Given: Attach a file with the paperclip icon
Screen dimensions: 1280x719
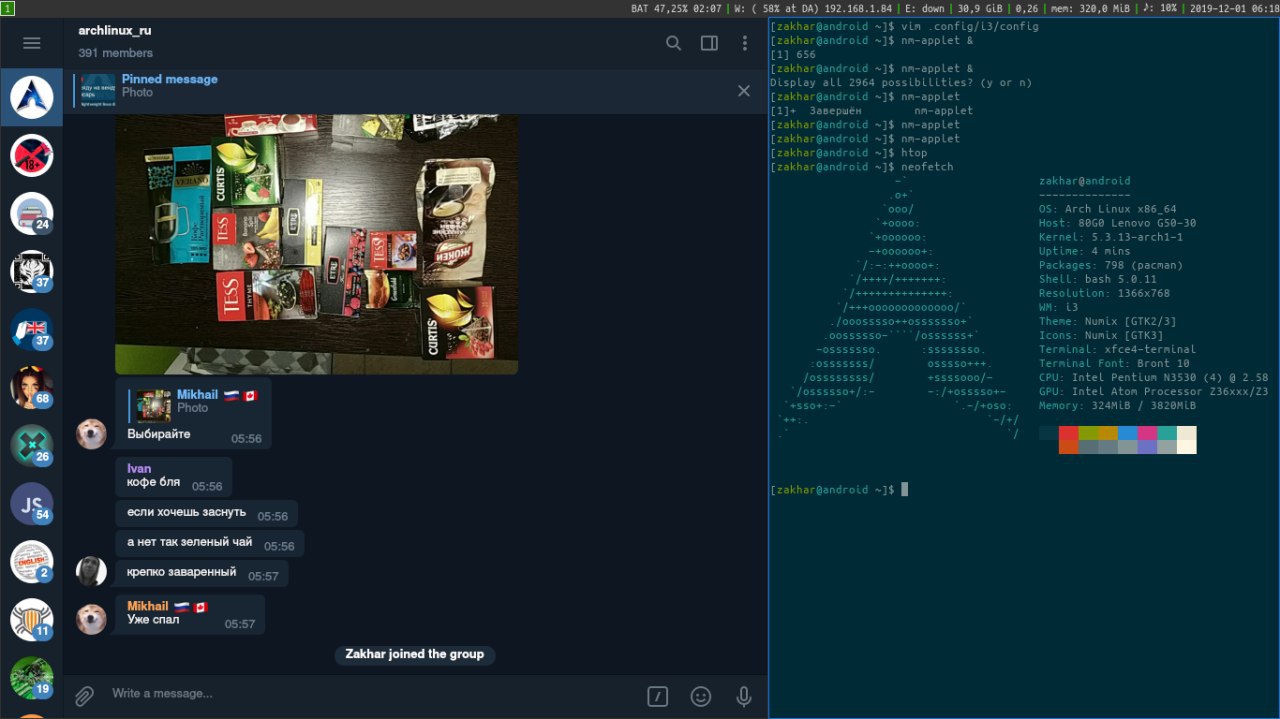Looking at the screenshot, I should click(x=85, y=696).
